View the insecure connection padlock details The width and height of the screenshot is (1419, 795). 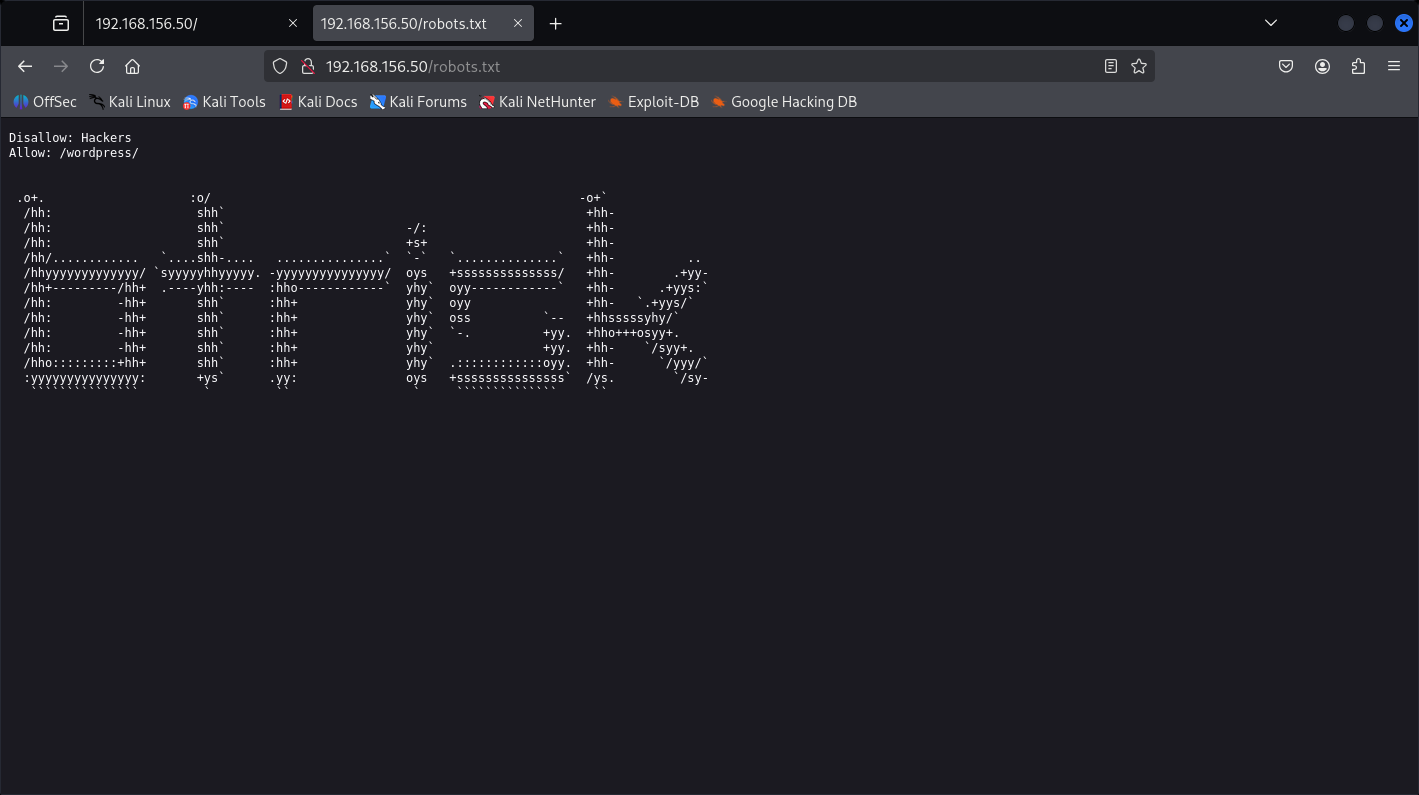[307, 66]
